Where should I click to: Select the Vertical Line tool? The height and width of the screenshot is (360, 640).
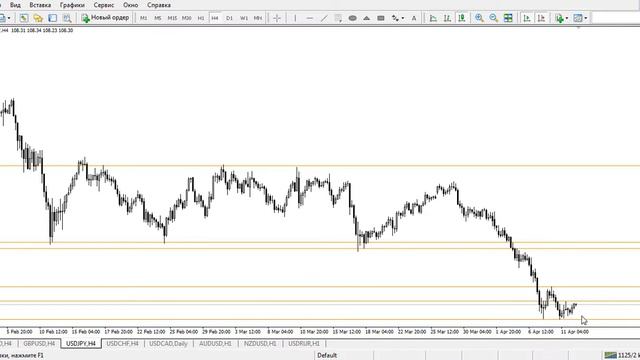click(x=296, y=18)
